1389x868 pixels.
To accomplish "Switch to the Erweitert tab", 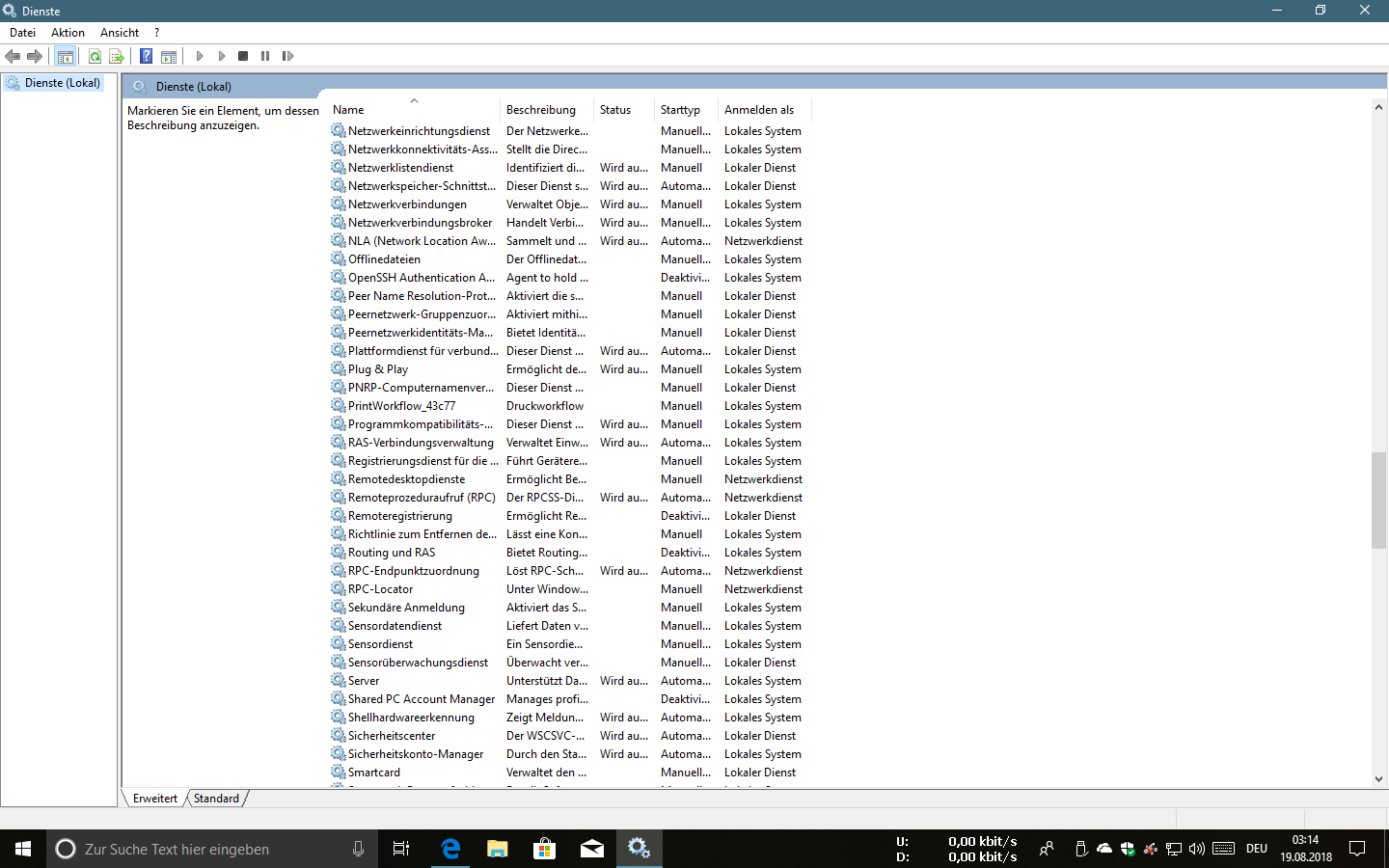I will 155,799.
